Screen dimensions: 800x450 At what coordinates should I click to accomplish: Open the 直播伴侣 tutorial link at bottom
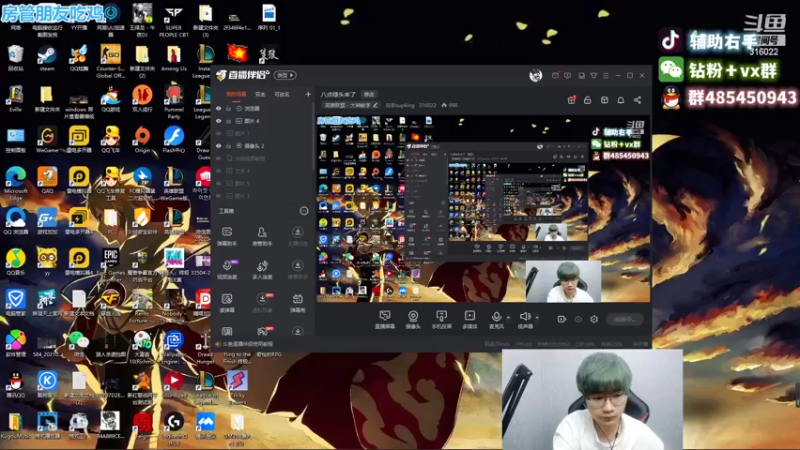click(248, 344)
